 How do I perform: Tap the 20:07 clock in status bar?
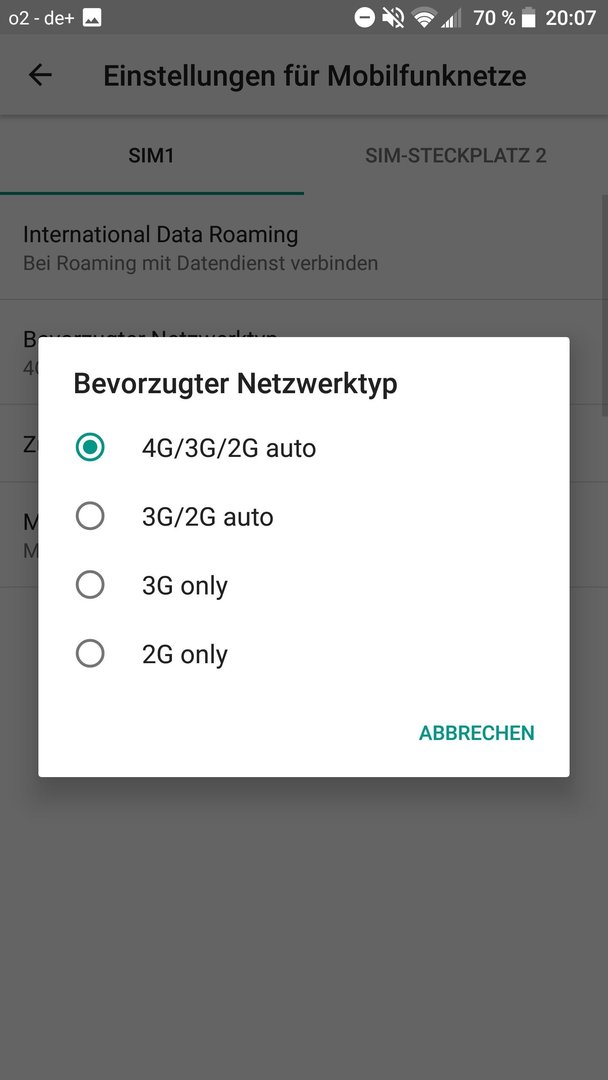[571, 18]
